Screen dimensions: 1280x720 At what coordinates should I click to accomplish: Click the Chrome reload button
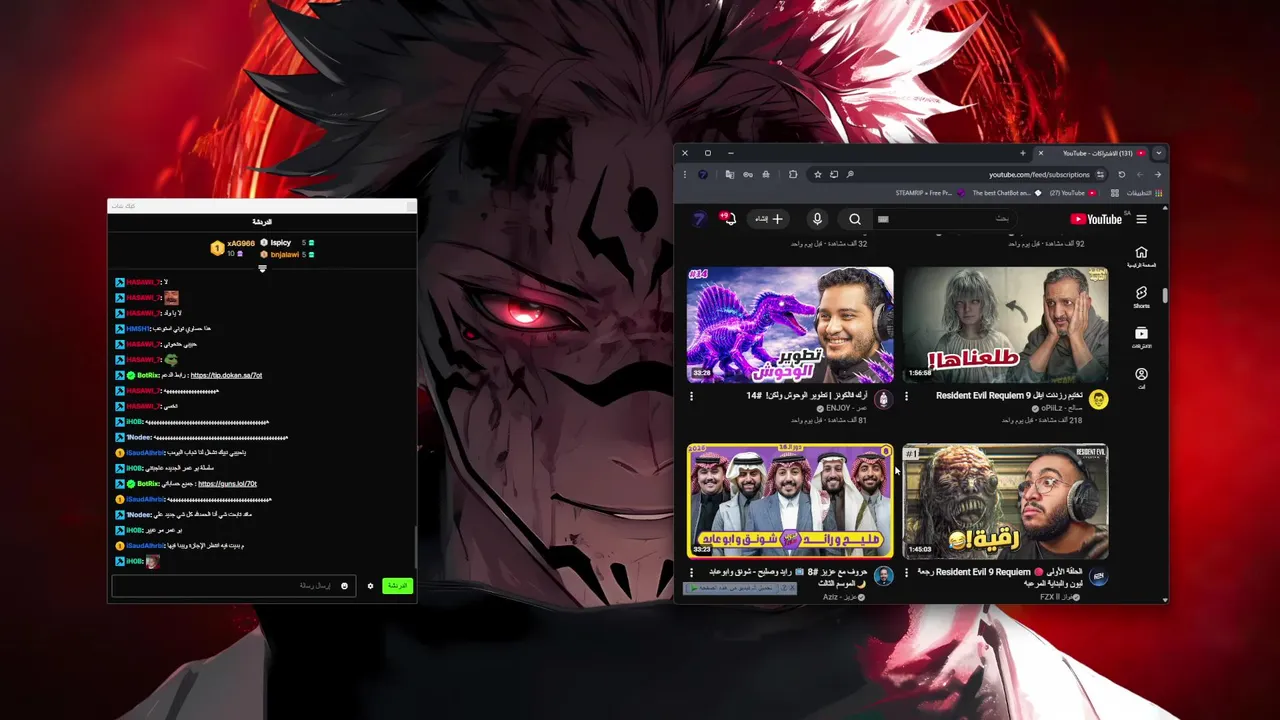(1122, 174)
